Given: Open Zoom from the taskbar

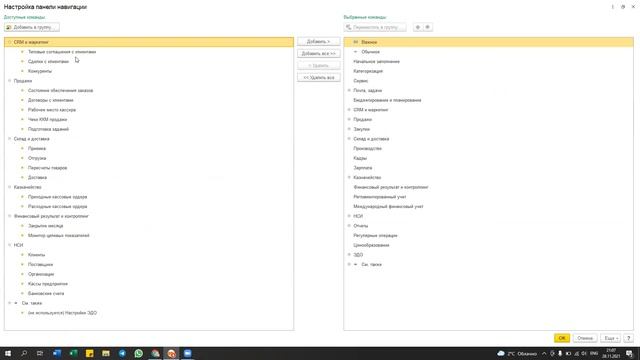Looking at the screenshot, I should pos(187,353).
